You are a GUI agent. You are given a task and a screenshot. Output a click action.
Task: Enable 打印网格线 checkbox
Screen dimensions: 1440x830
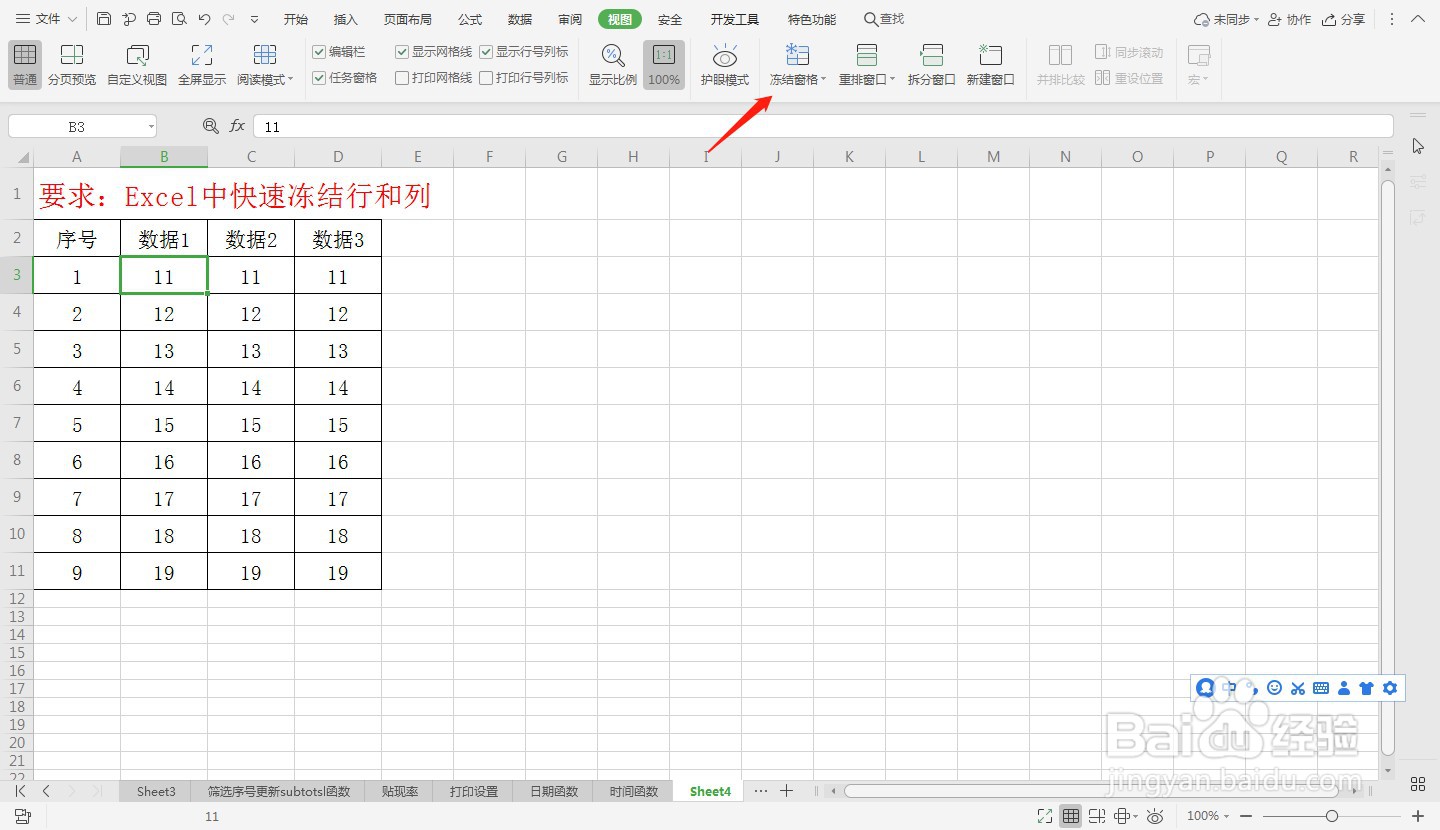pos(402,78)
